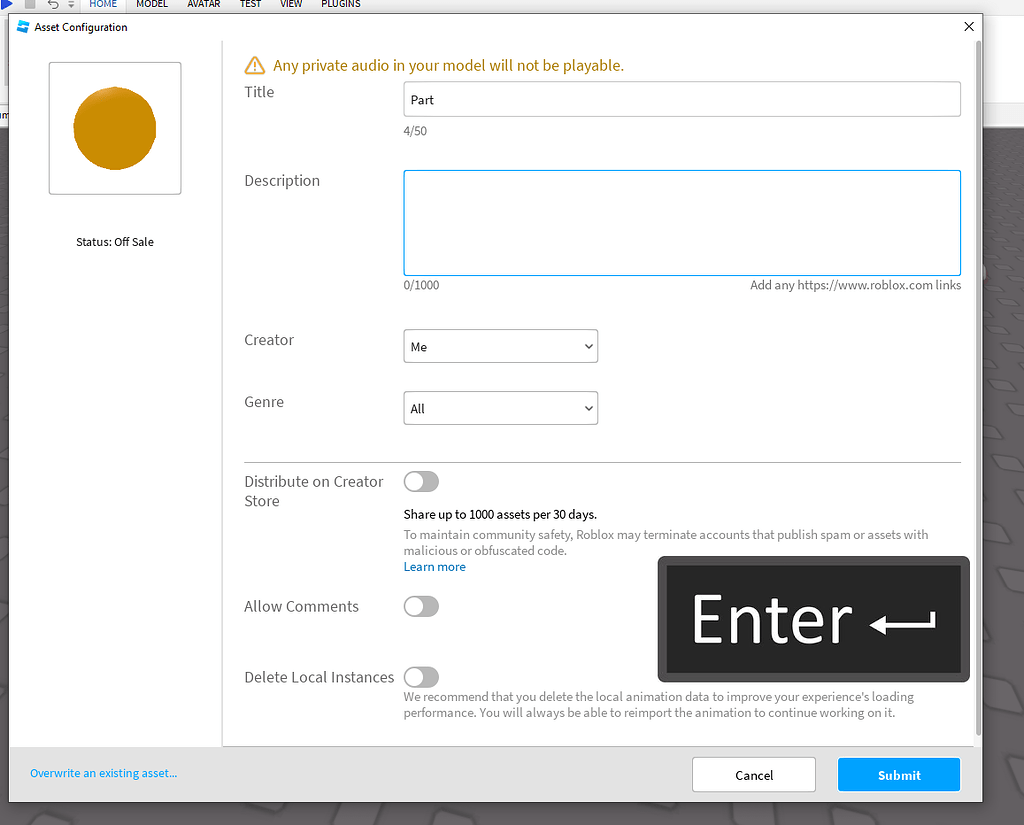The image size is (1024, 825).
Task: Click the Play icon in quick access toolbar
Action: point(7,4)
